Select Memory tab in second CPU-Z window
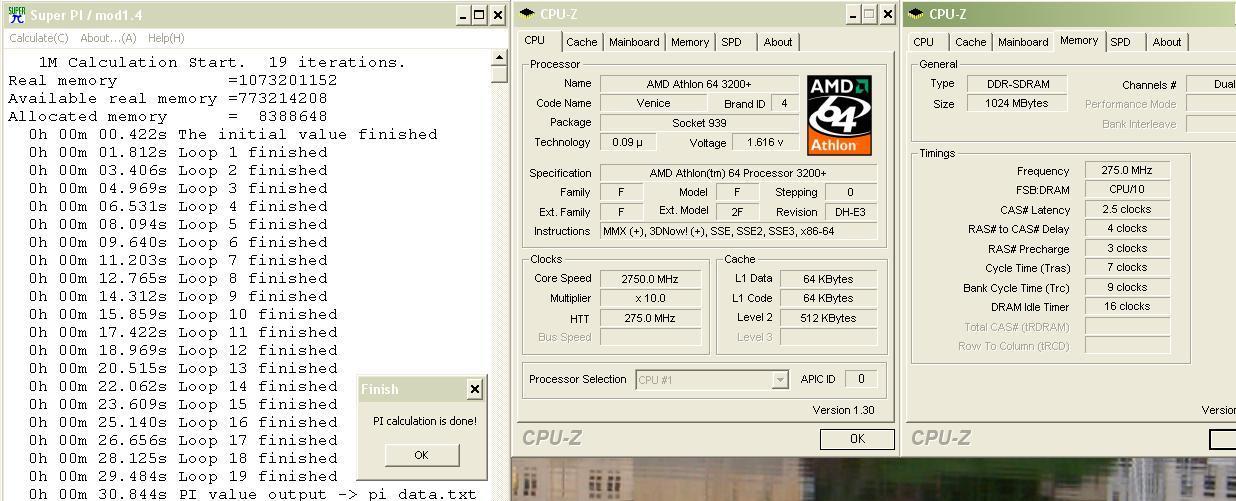 pyautogui.click(x=1079, y=41)
